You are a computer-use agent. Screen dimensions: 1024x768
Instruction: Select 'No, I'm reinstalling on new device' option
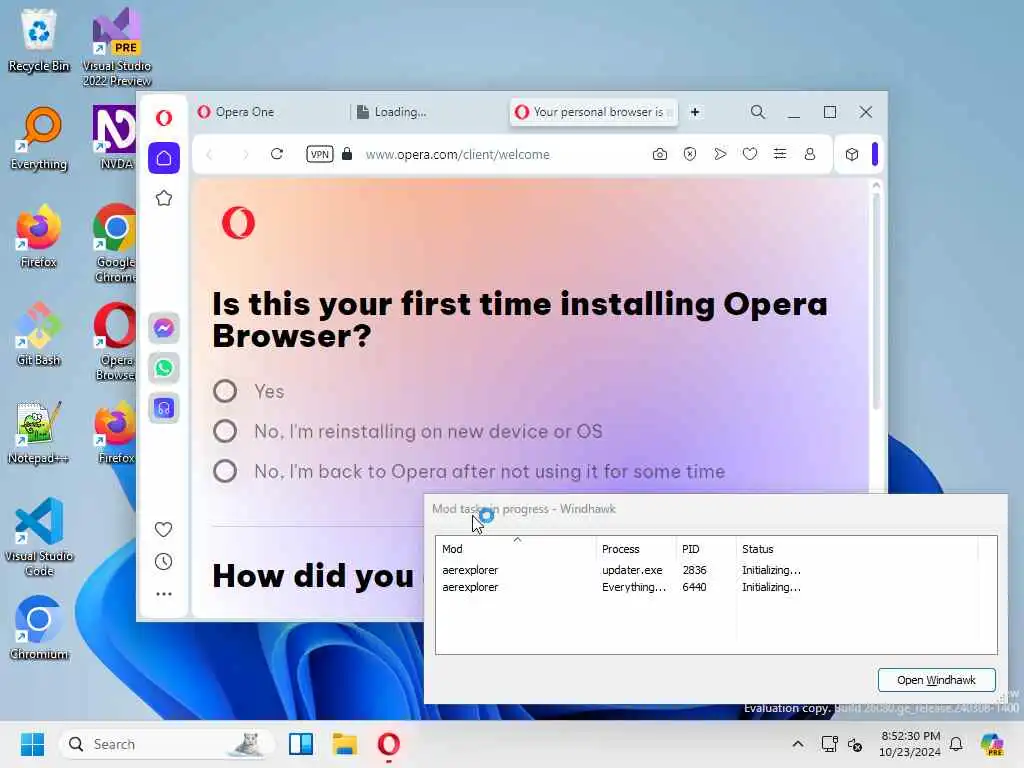coord(225,431)
